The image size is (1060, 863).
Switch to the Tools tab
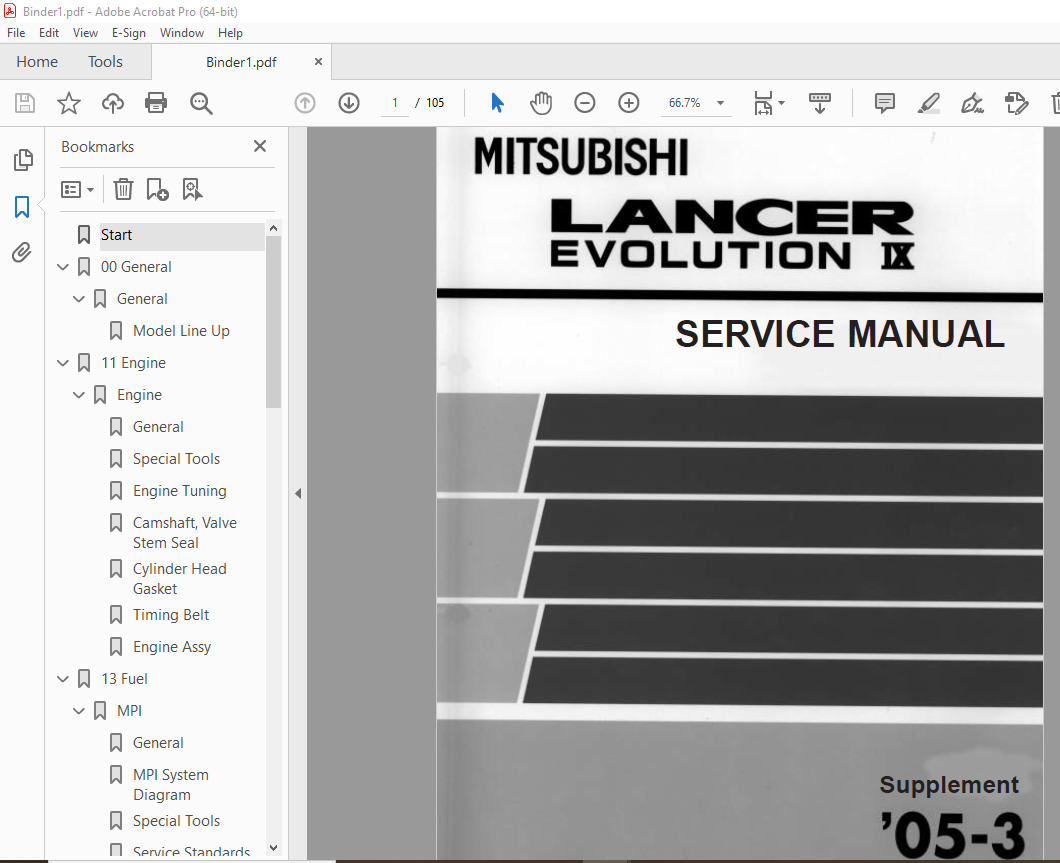105,61
